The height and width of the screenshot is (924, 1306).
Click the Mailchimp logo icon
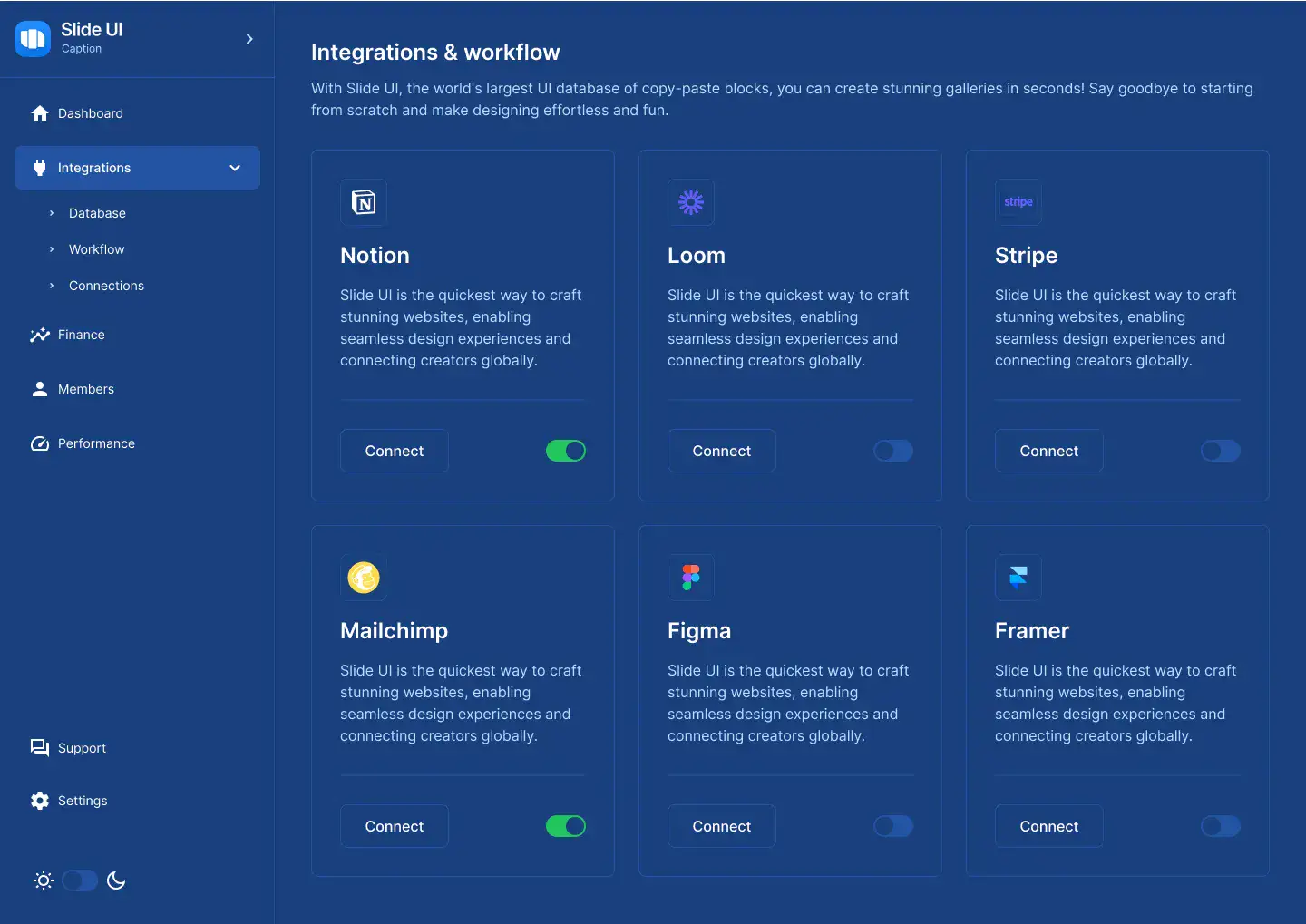(364, 578)
